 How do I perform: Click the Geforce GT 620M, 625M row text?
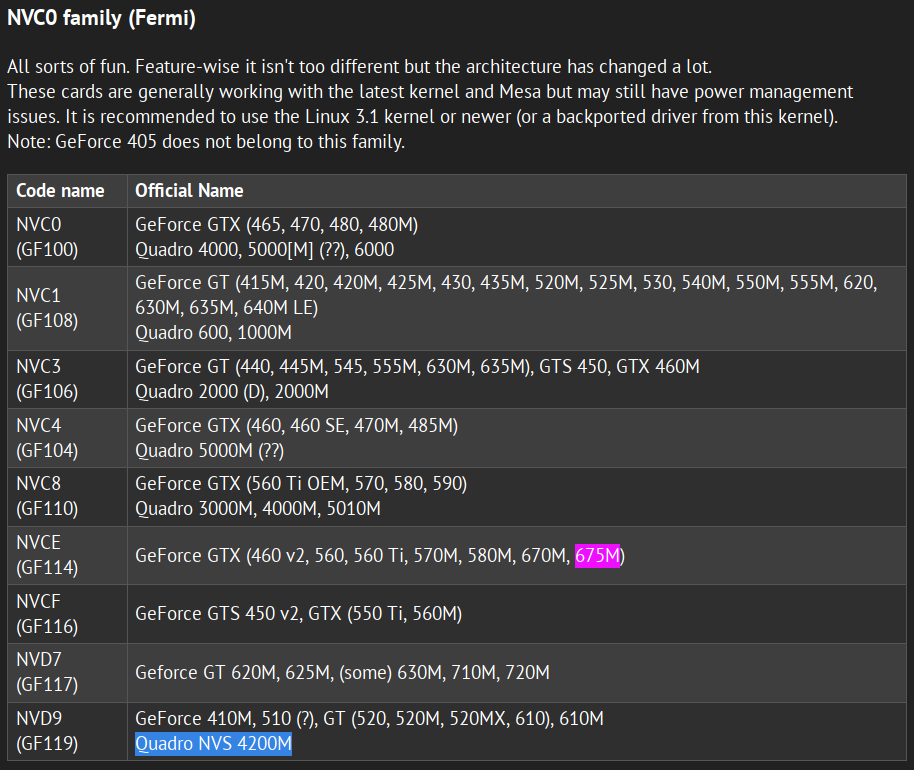pyautogui.click(x=342, y=673)
